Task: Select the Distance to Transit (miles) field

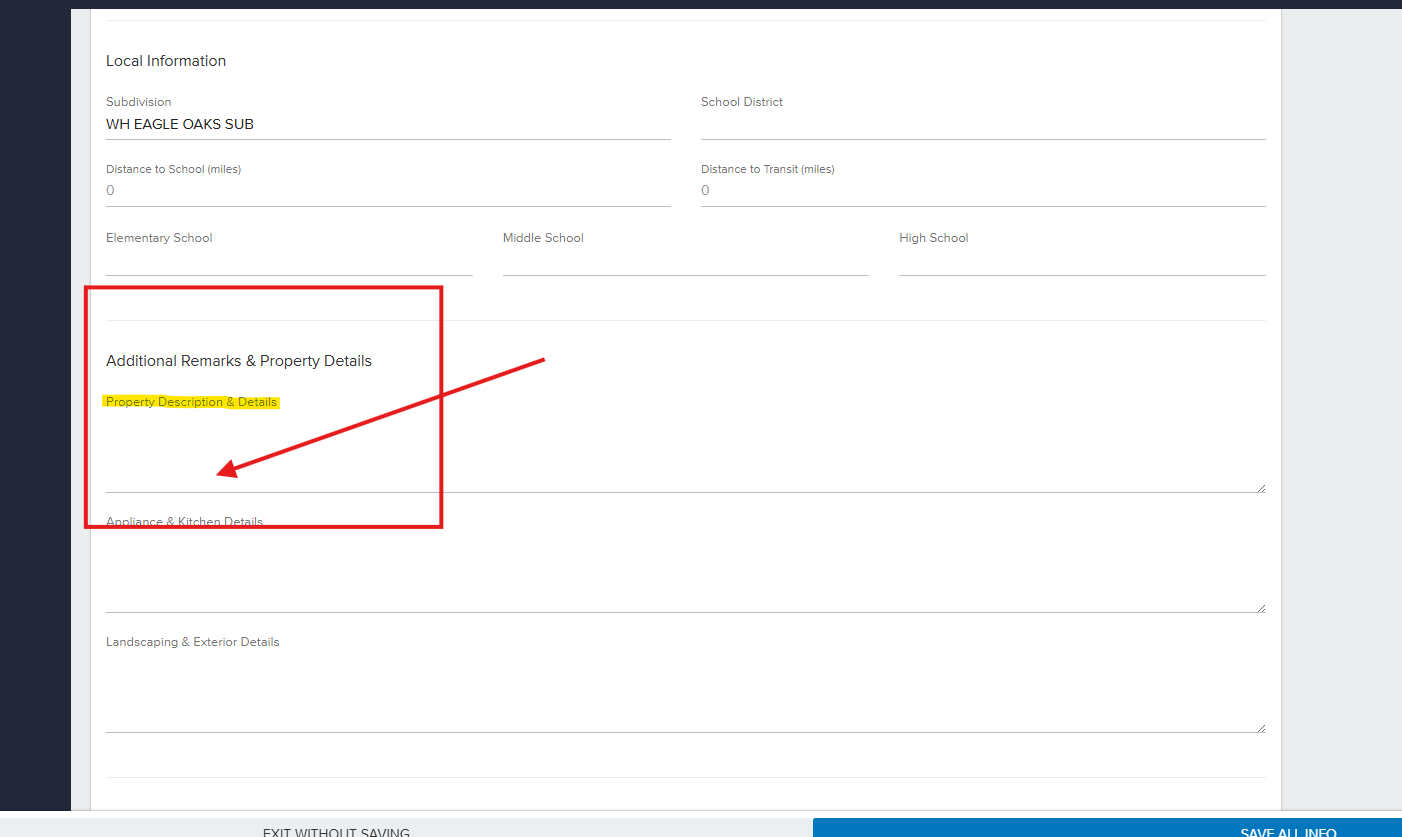Action: point(982,191)
